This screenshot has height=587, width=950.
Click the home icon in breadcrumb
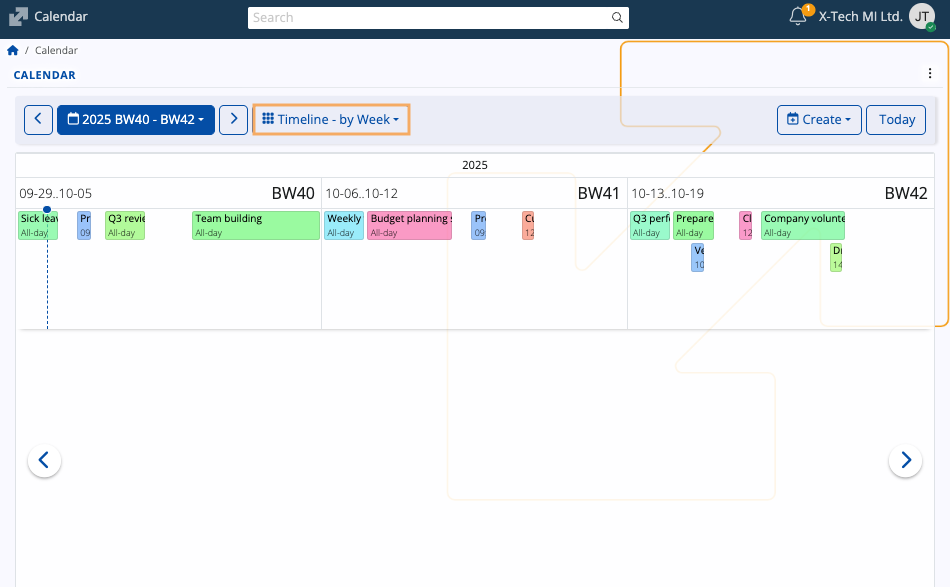(13, 50)
